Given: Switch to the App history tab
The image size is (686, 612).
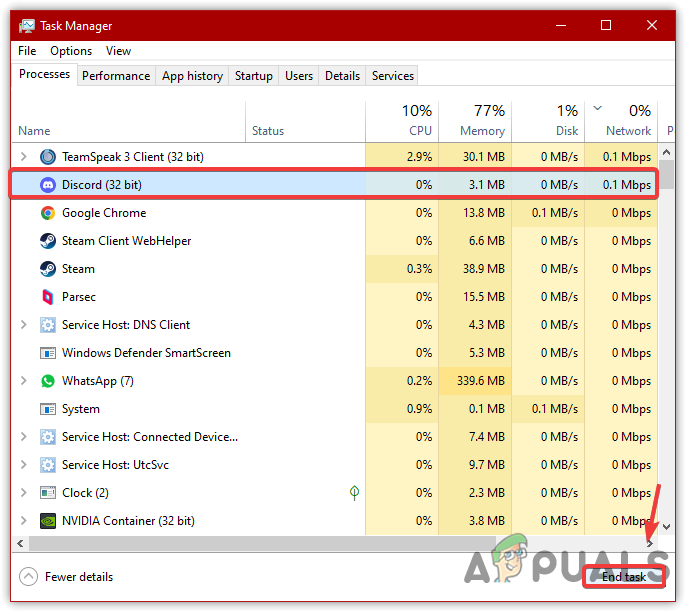Looking at the screenshot, I should click(x=192, y=76).
